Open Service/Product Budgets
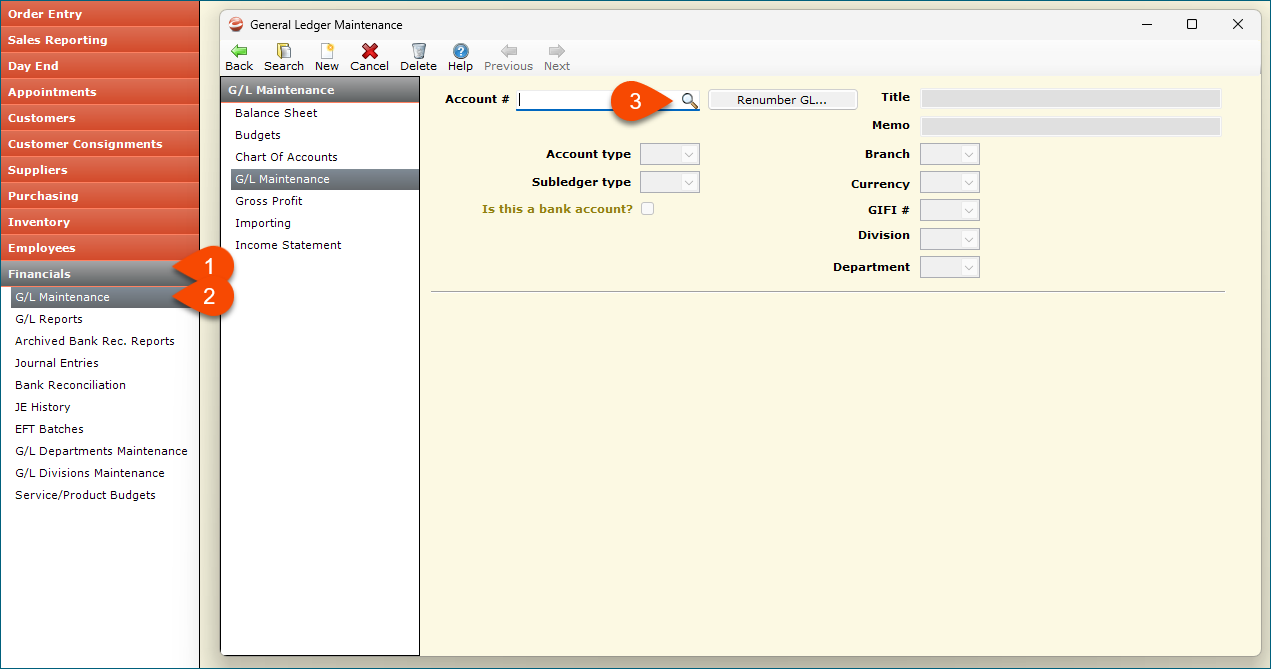Screen dimensions: 1271x669 pos(85,495)
